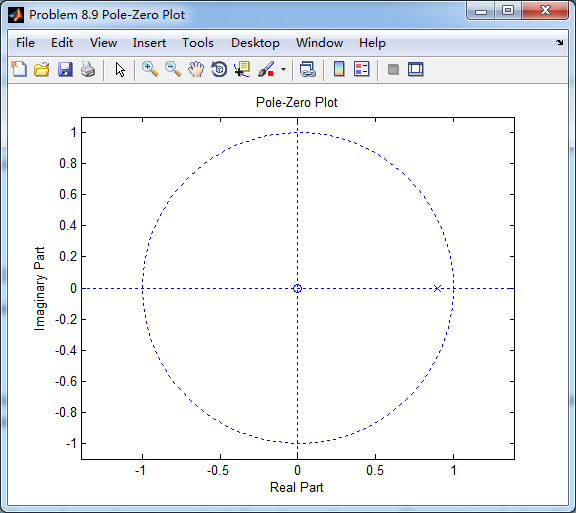Open a file with the folder icon
576x513 pixels.
[x=42, y=69]
